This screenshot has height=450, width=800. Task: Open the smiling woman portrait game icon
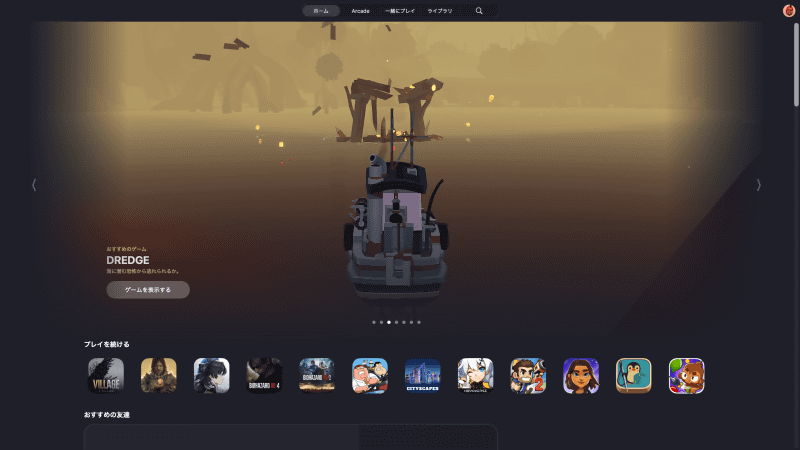point(581,376)
